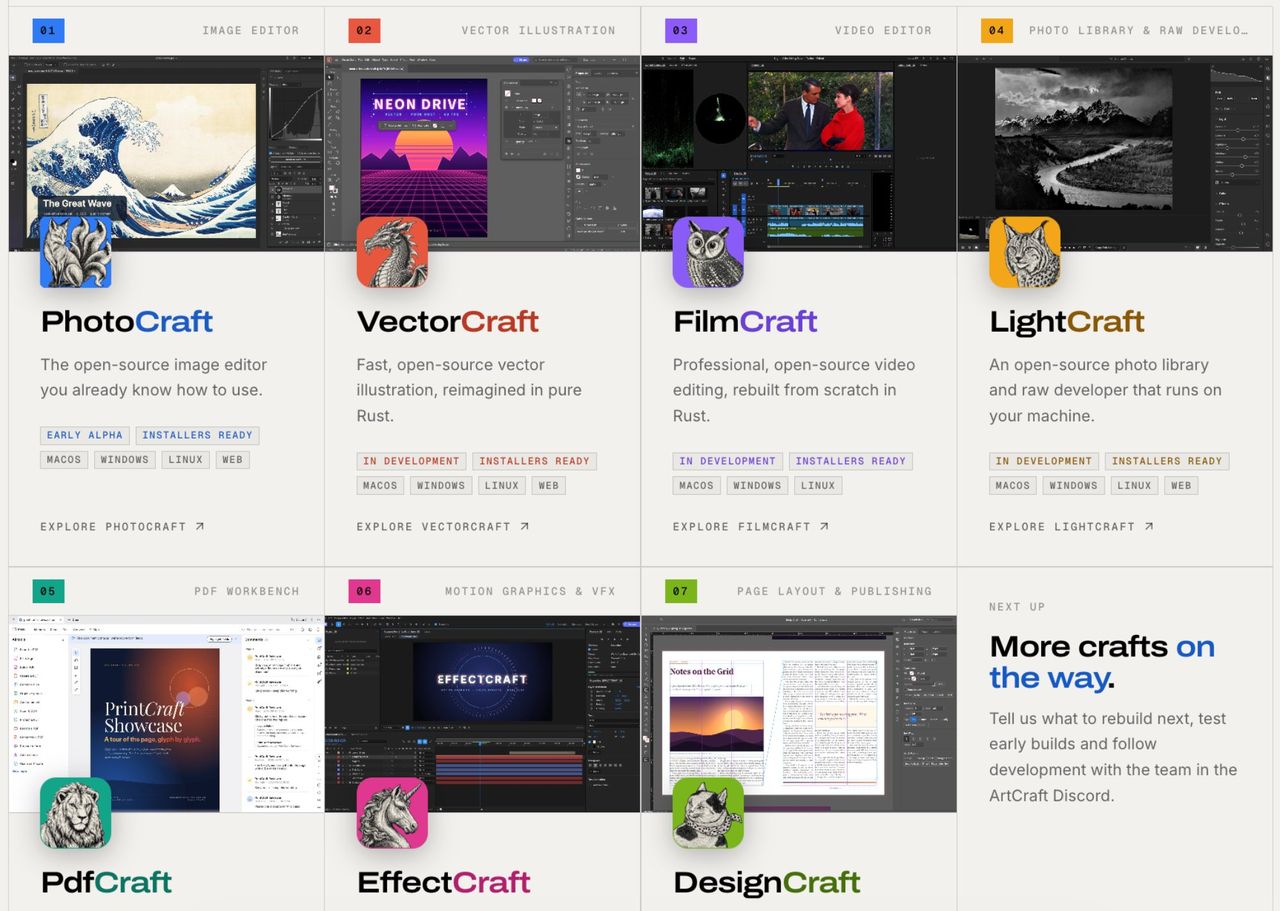Click the PdfCraft lion app icon

point(76,813)
